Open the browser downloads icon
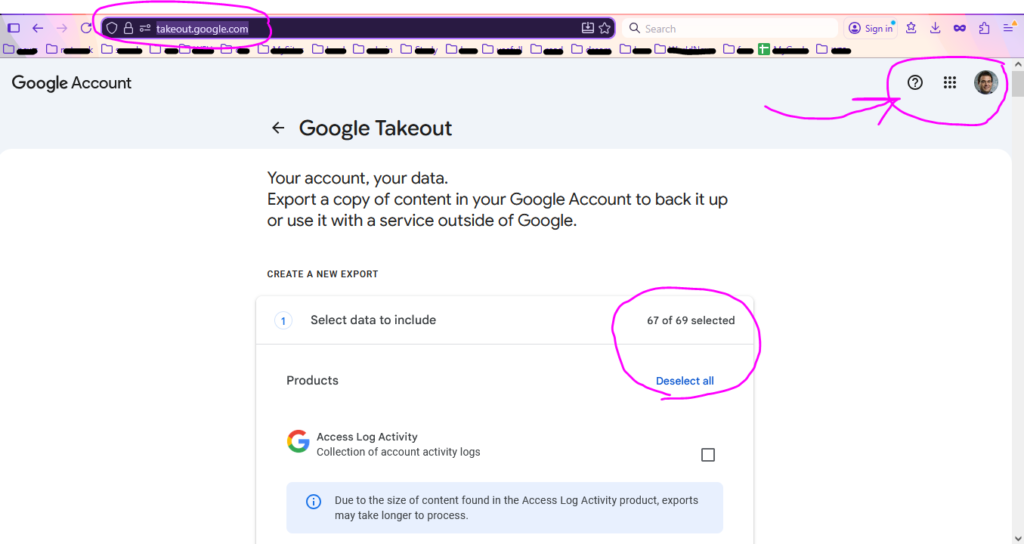Viewport: 1024px width, 544px height. 935,28
